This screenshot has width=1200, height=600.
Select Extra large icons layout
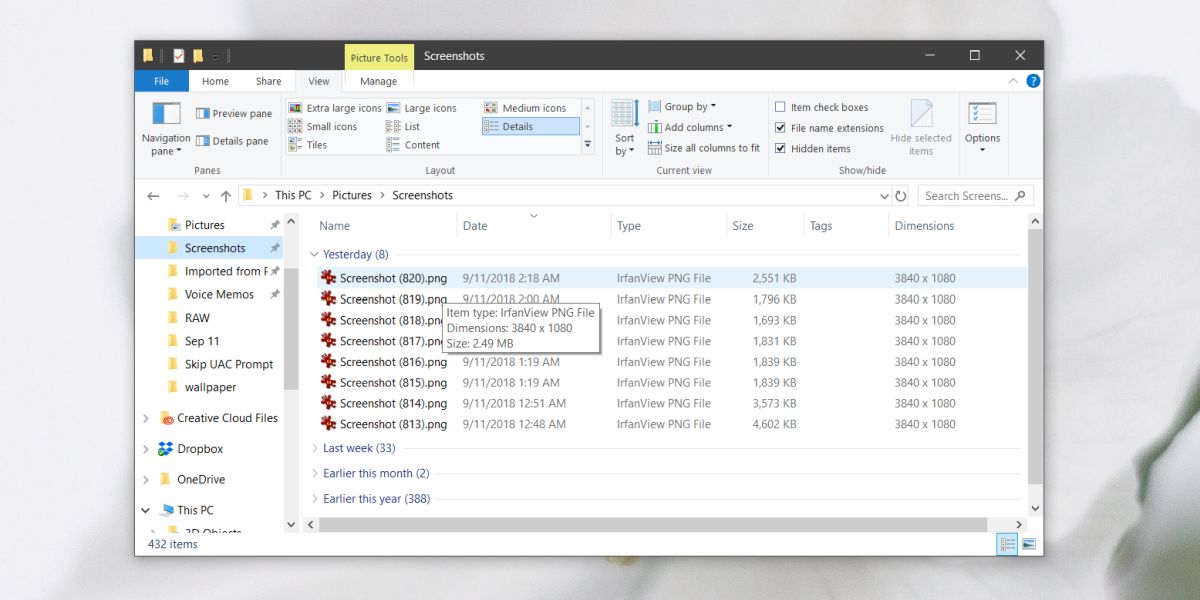coord(335,108)
